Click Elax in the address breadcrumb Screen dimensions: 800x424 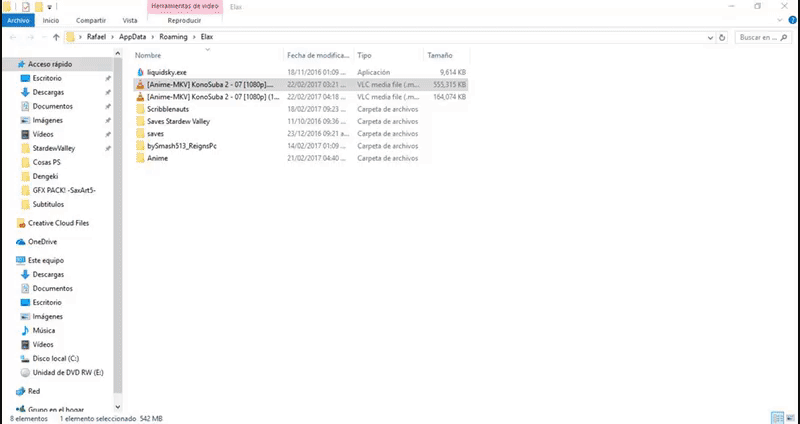207,37
